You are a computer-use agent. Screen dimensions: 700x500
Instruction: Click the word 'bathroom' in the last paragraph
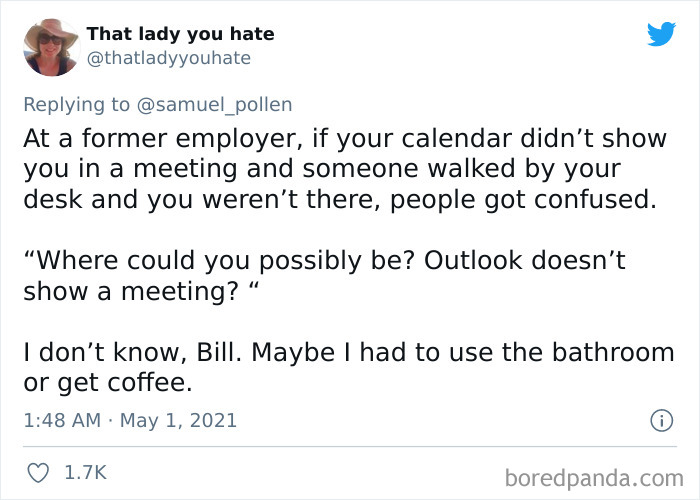point(613,352)
